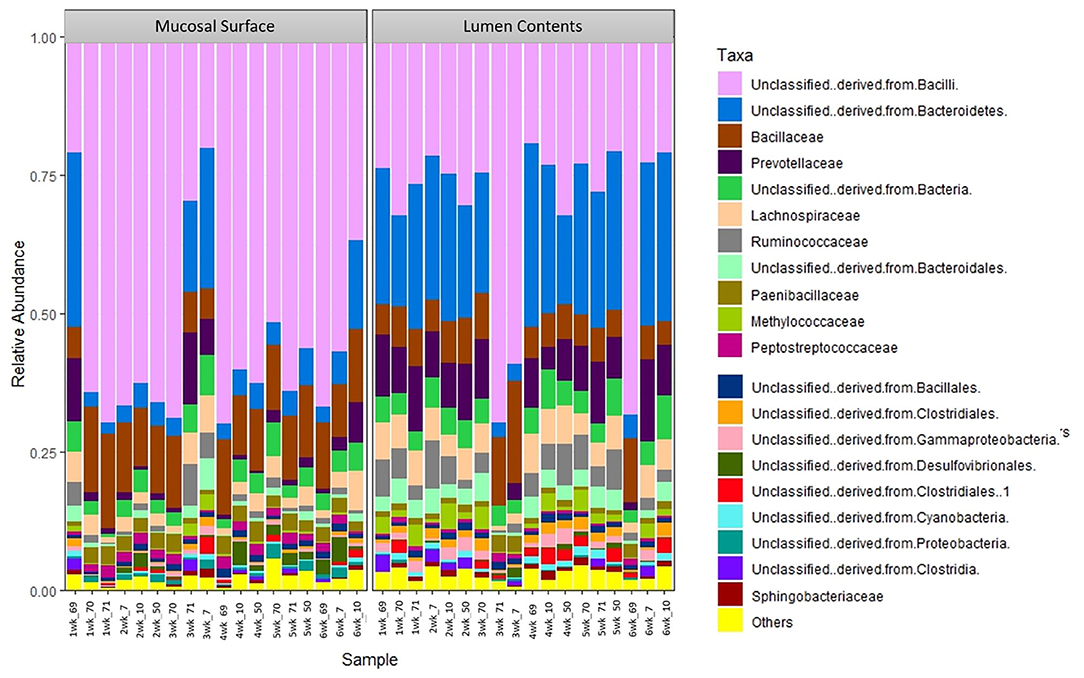Click the 1wk_69 label under Mucosal Surface
The image size is (1084, 678).
coord(73,619)
